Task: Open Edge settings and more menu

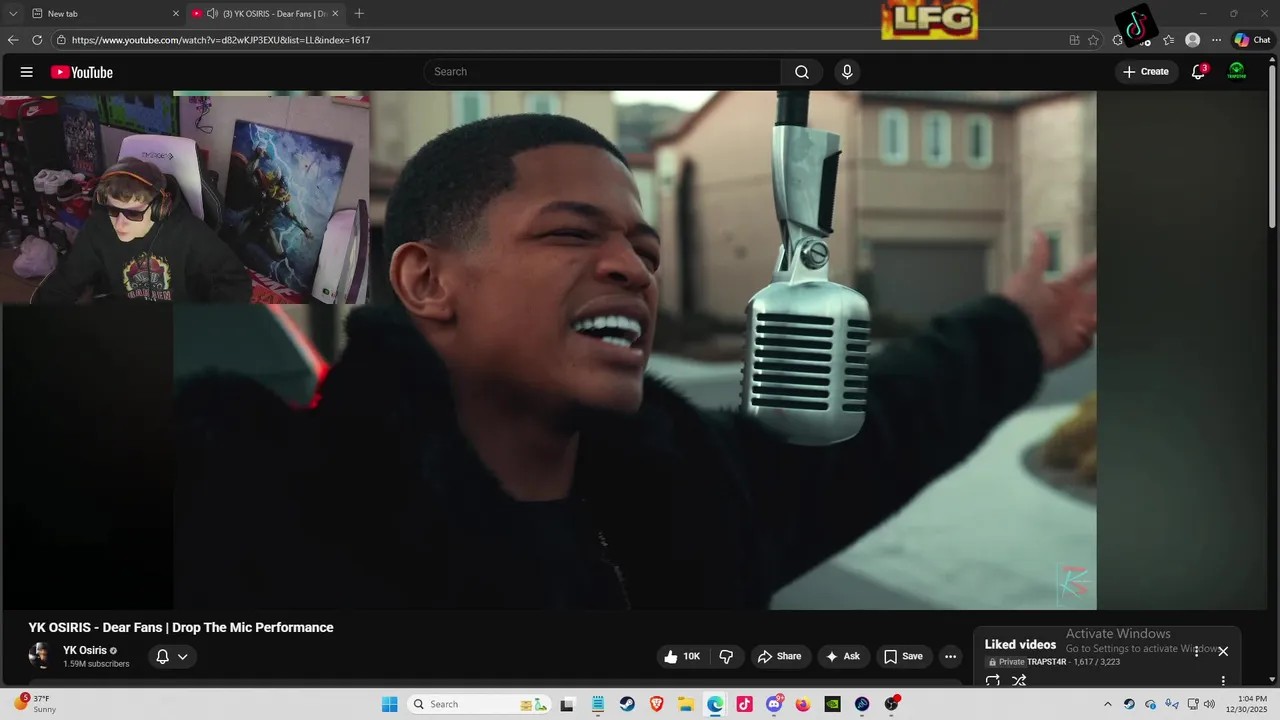Action: pos(1216,40)
